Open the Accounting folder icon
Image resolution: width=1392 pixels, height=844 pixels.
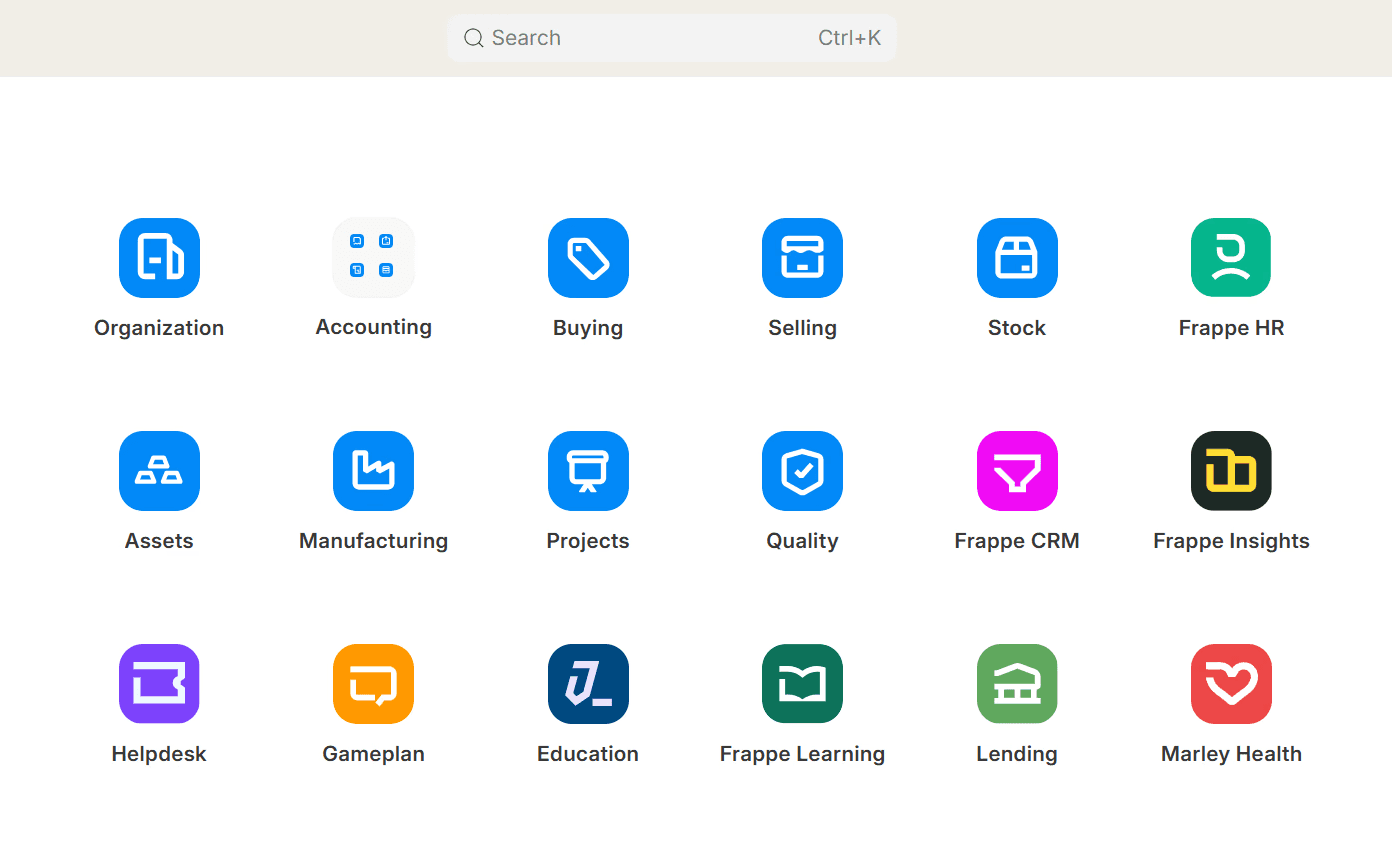[x=373, y=258]
